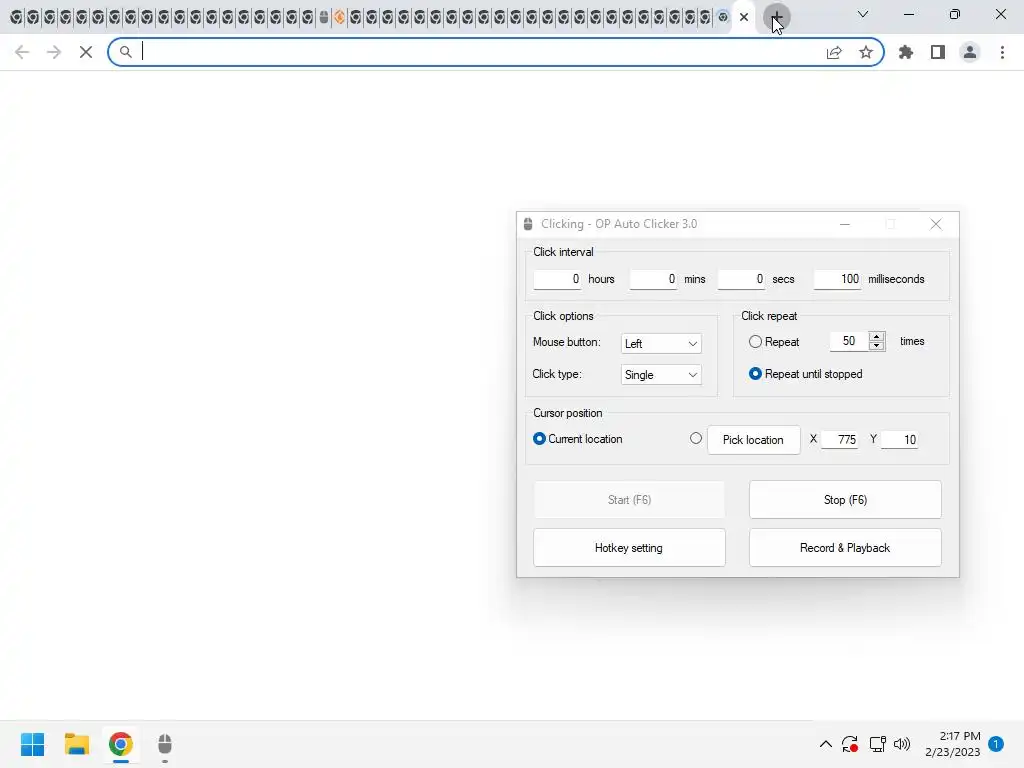Viewport: 1024px width, 768px height.
Task: Open the volume tray icon
Action: [x=902, y=744]
